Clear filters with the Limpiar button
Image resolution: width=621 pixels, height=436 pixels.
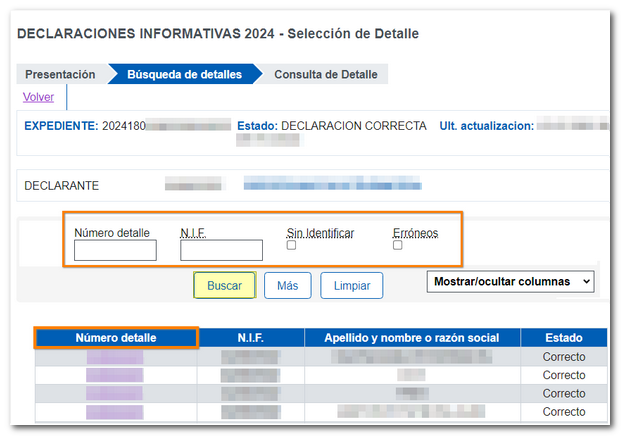coord(351,286)
